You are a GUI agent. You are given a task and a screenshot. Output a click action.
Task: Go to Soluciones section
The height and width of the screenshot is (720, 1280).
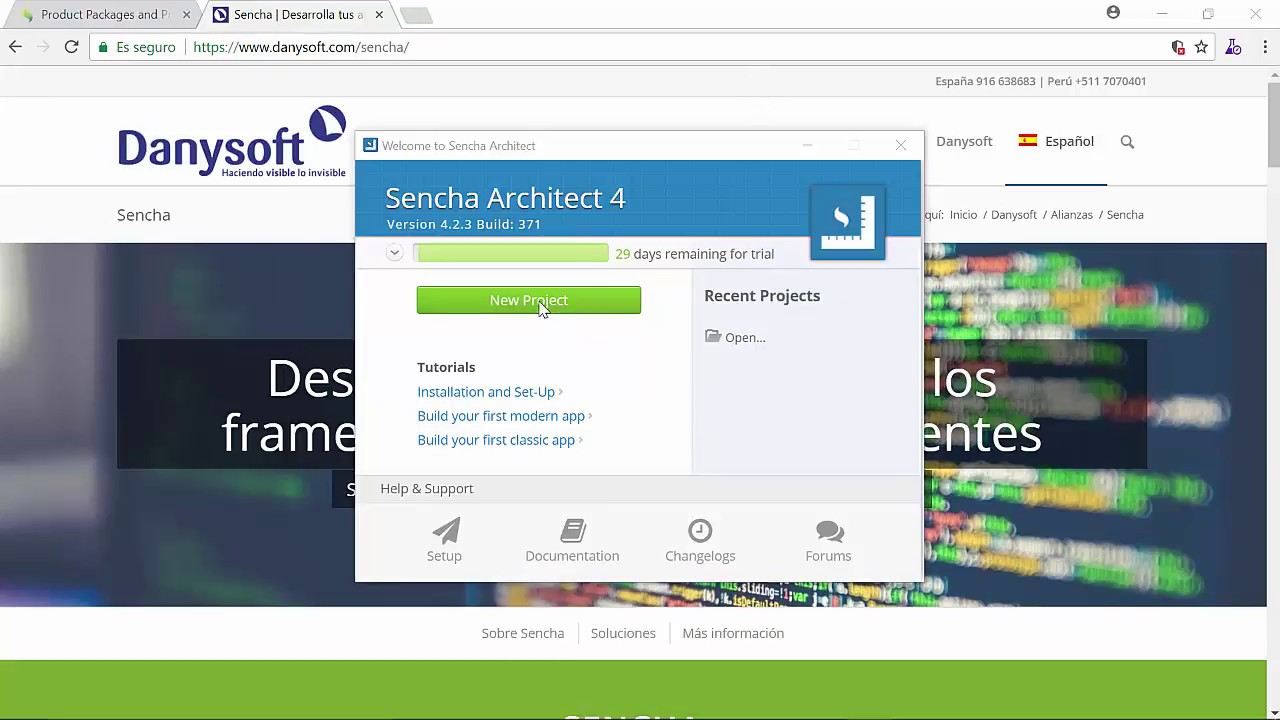click(623, 633)
